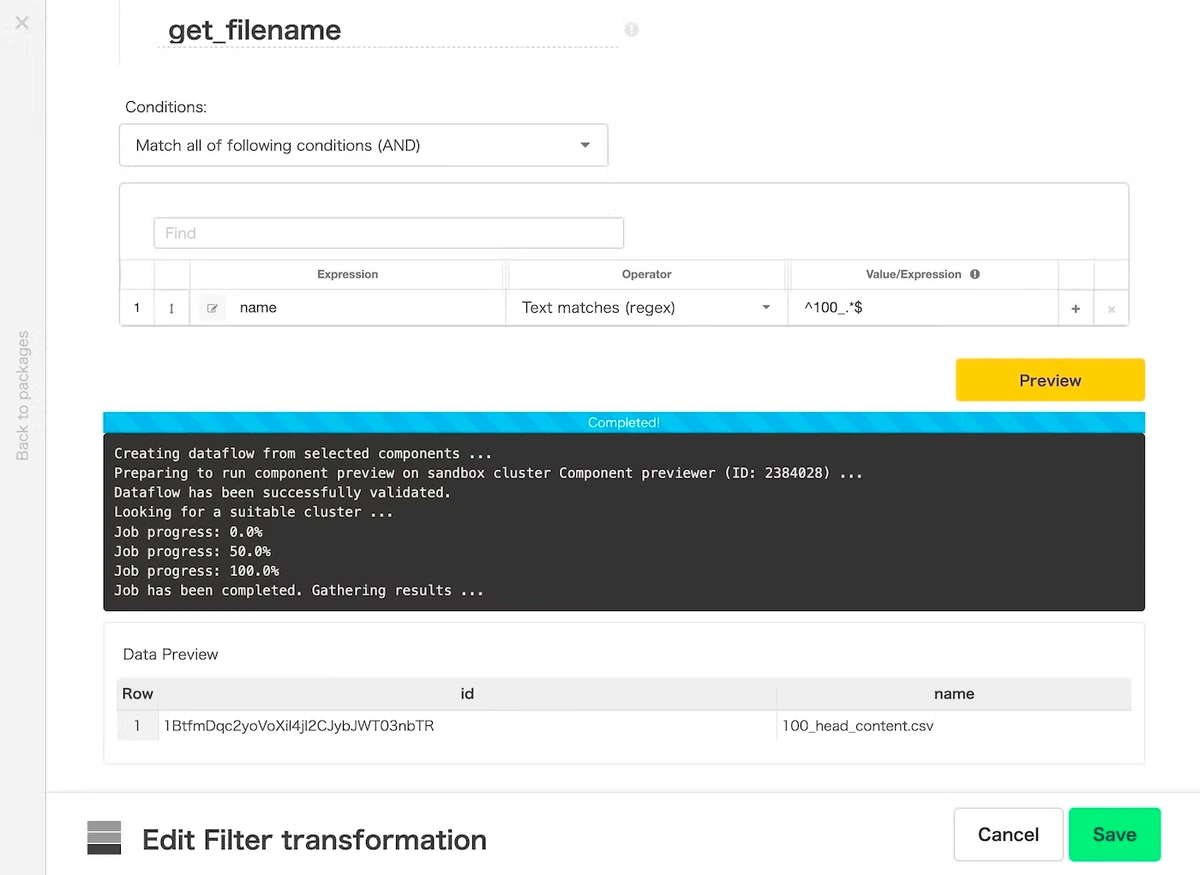Viewport: 1200px width, 875px height.
Task: Remove the condition with the x icon
Action: [1111, 309]
